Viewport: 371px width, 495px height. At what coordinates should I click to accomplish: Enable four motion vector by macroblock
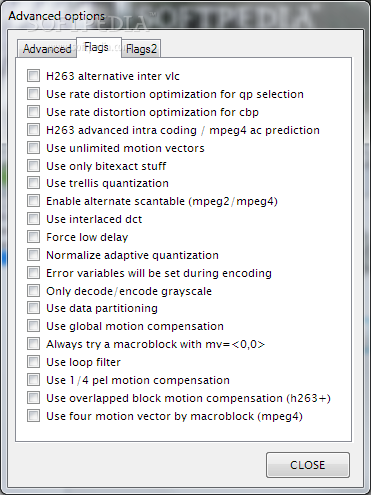(33, 416)
